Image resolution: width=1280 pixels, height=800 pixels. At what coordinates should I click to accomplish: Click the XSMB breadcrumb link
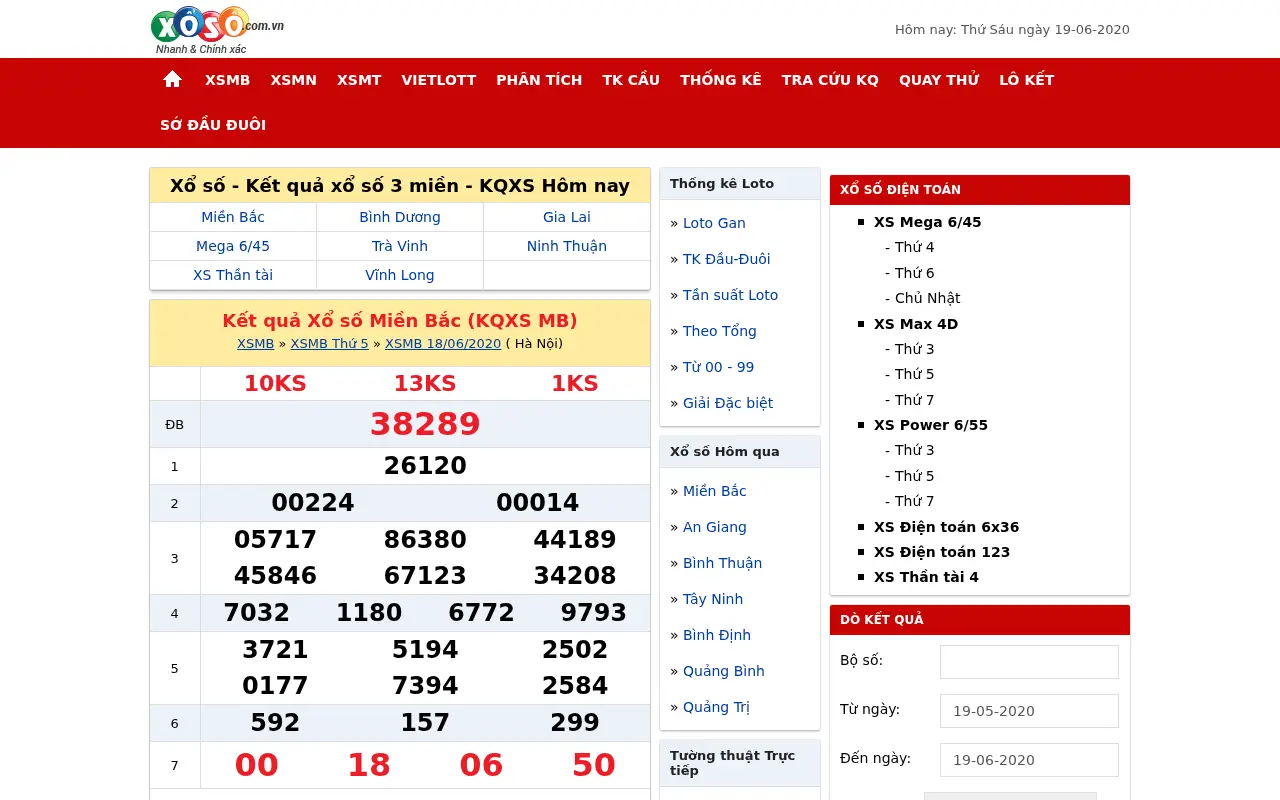click(256, 344)
